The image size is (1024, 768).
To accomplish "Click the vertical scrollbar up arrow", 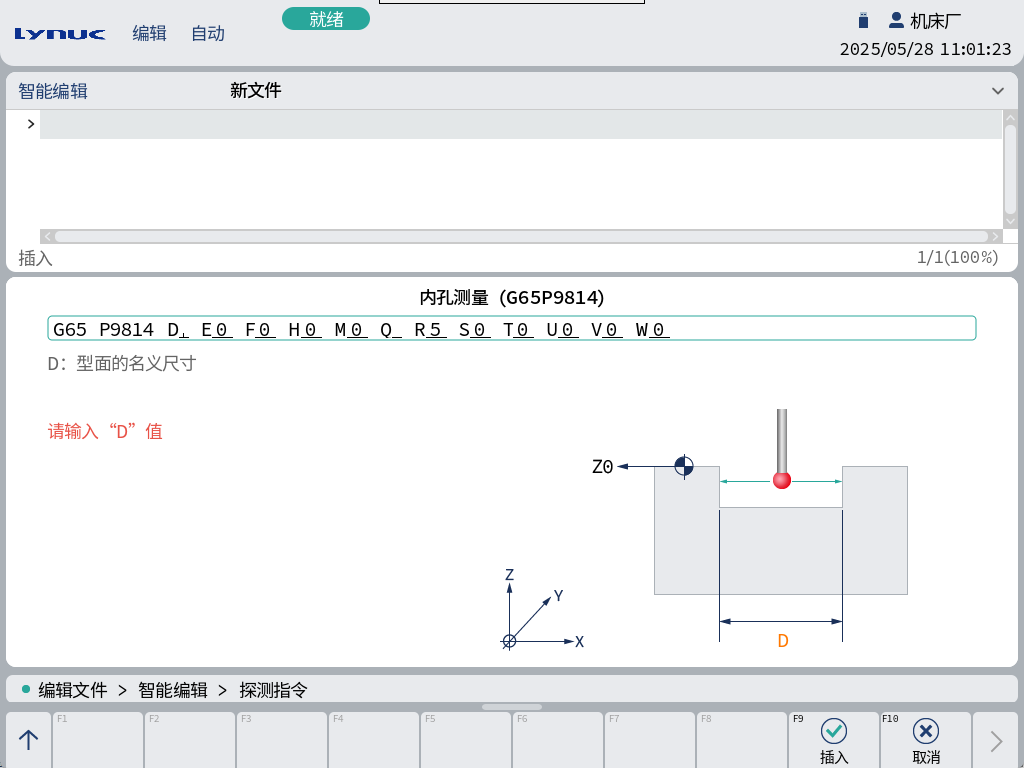I will point(1010,118).
